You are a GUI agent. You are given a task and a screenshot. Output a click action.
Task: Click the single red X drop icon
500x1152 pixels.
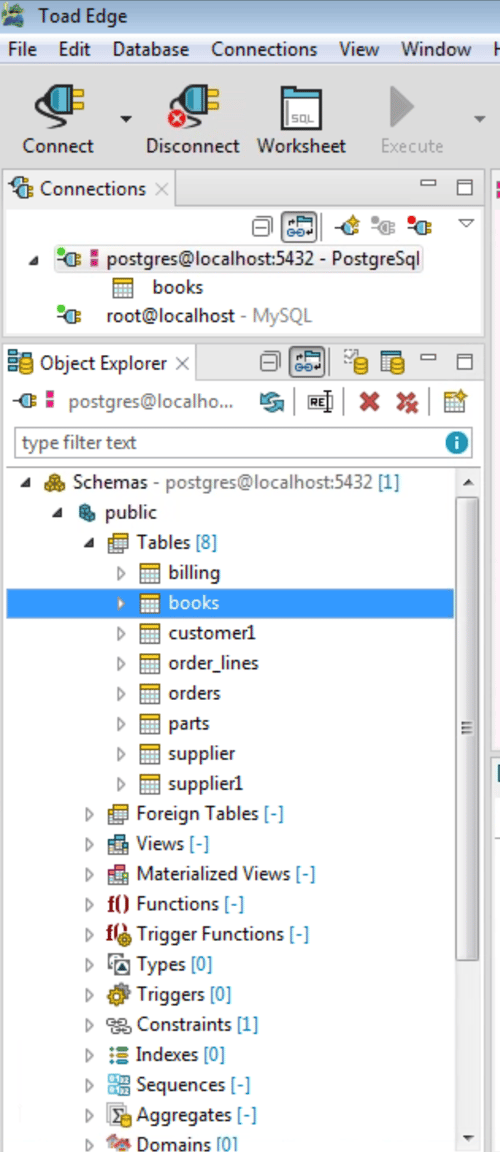pos(369,402)
